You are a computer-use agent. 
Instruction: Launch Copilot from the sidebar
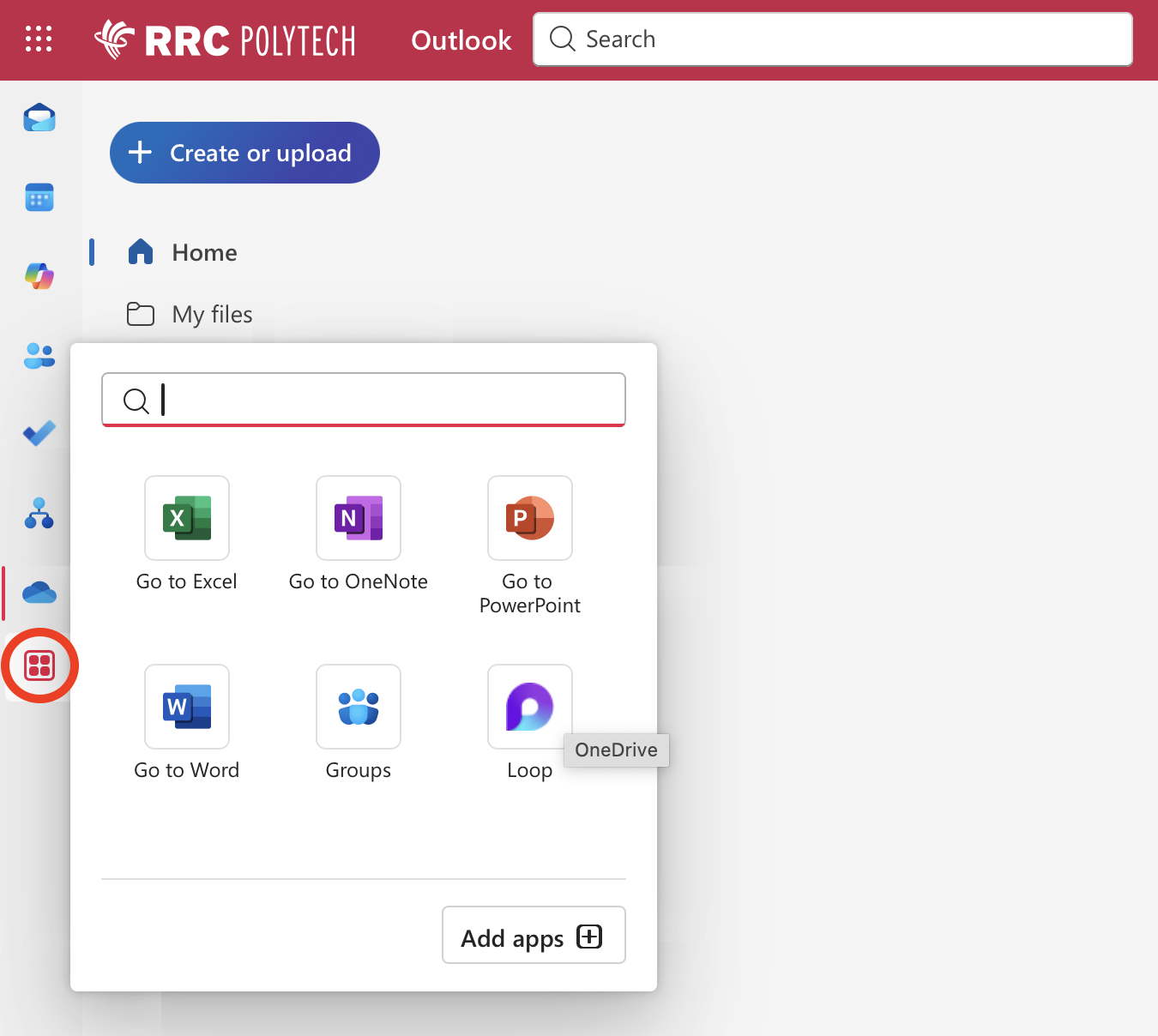[x=39, y=276]
